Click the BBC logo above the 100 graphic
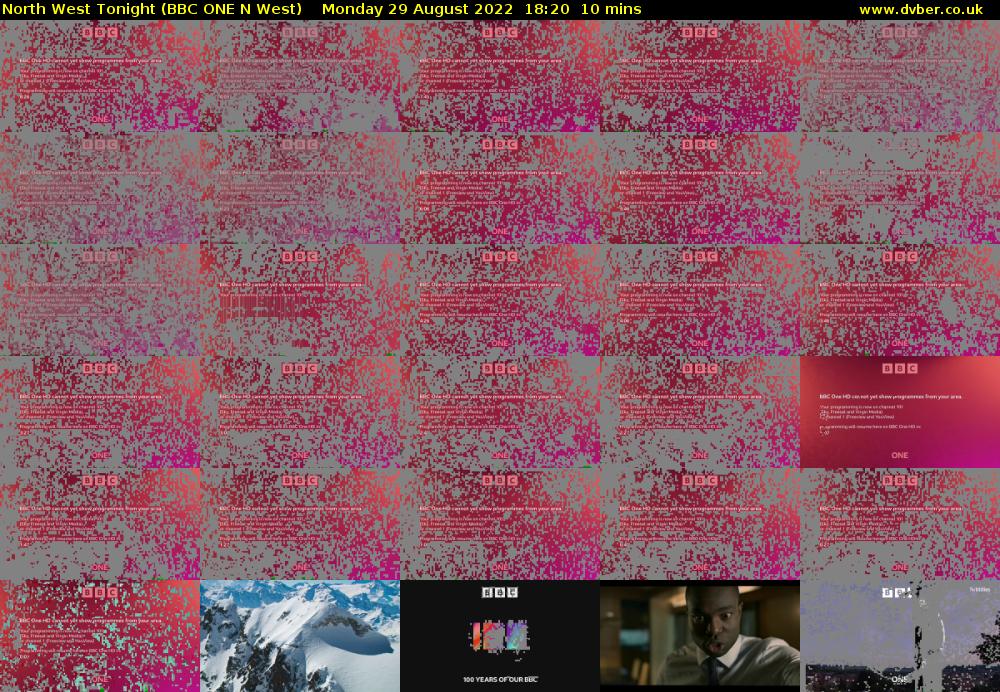 [x=499, y=593]
